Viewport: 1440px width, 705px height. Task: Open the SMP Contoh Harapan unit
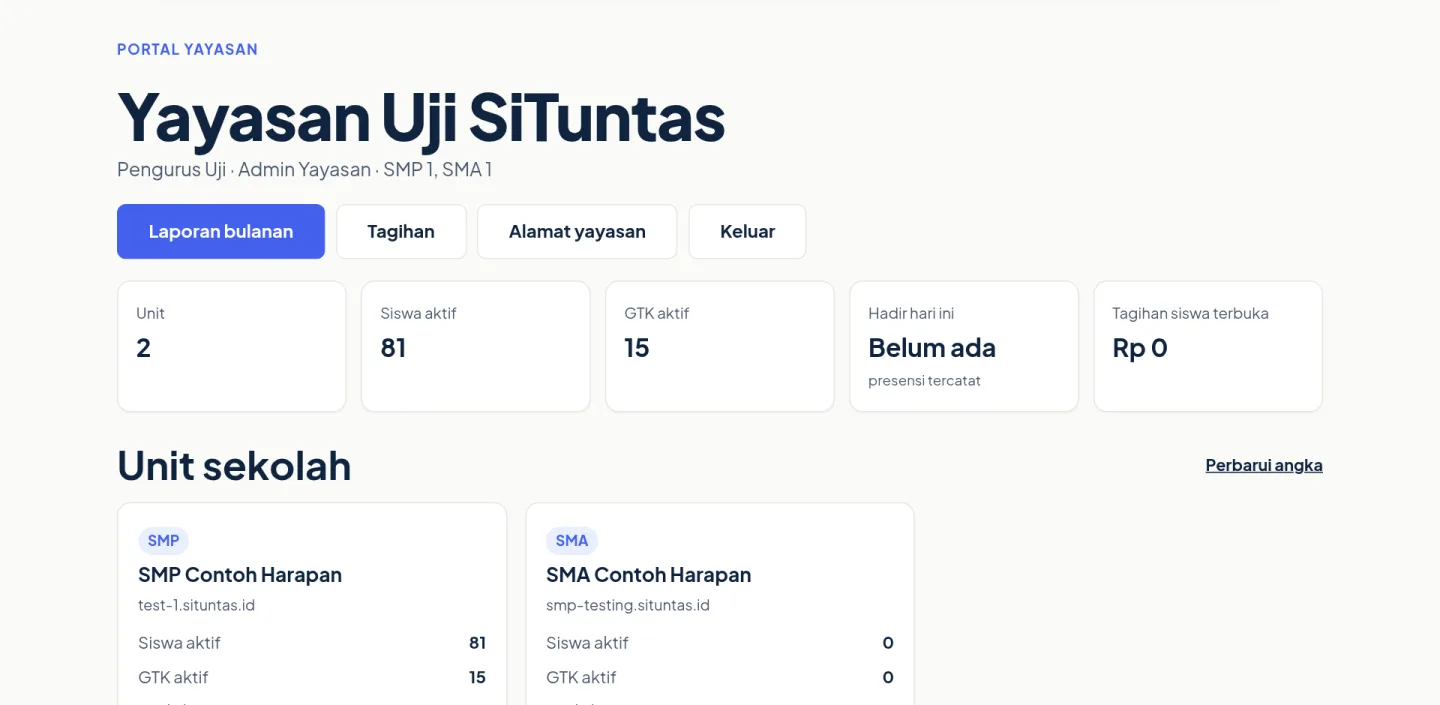click(240, 575)
